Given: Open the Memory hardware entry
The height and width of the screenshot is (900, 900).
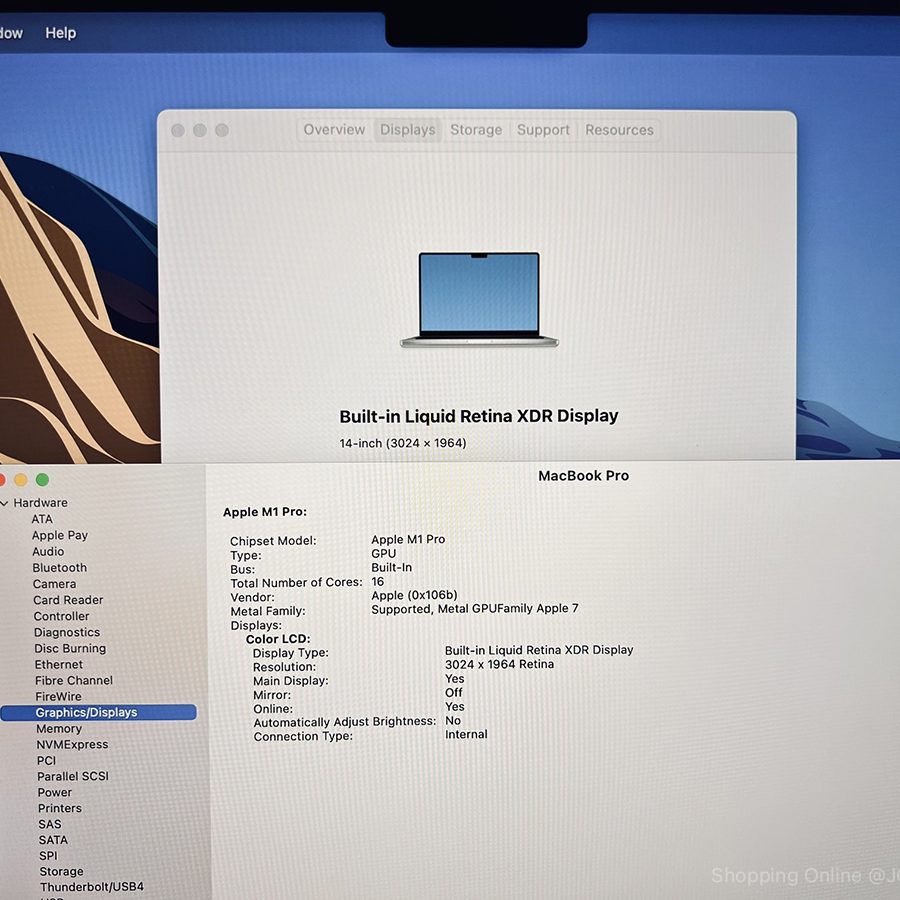Looking at the screenshot, I should pyautogui.click(x=59, y=728).
